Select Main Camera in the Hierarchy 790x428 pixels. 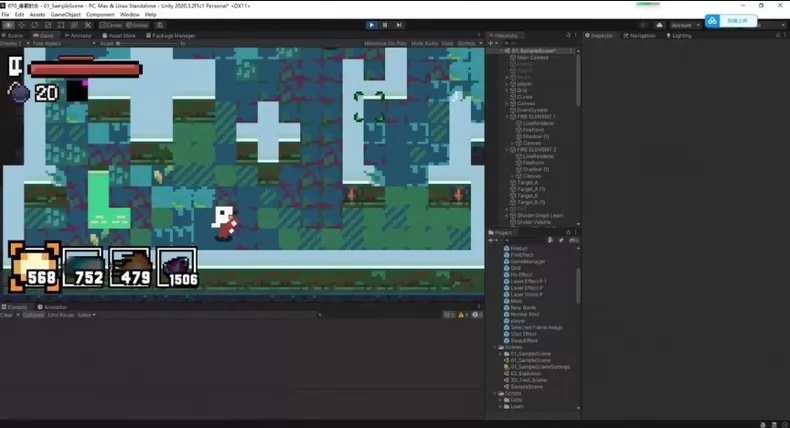click(x=532, y=57)
